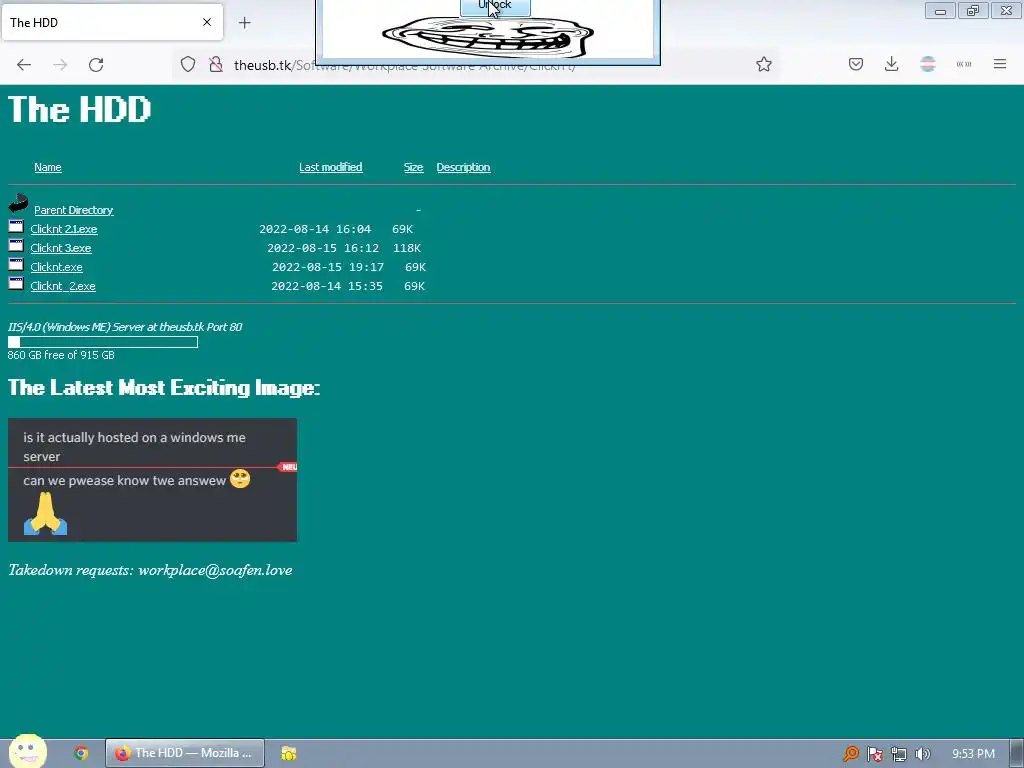Click the 860 GB free of 915 GB text
1024x768 pixels.
[61, 355]
